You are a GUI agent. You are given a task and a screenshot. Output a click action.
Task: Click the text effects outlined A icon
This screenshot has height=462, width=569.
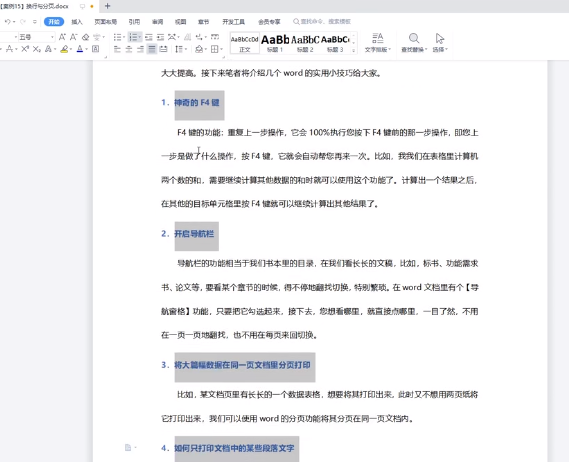[48, 49]
